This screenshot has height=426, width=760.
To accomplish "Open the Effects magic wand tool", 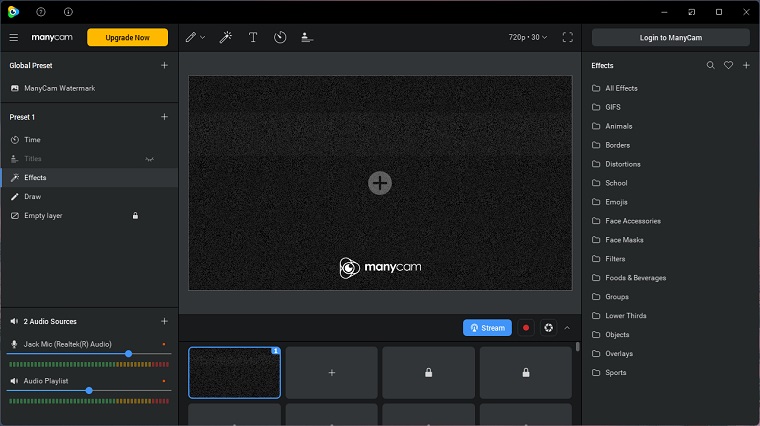I will tap(226, 37).
